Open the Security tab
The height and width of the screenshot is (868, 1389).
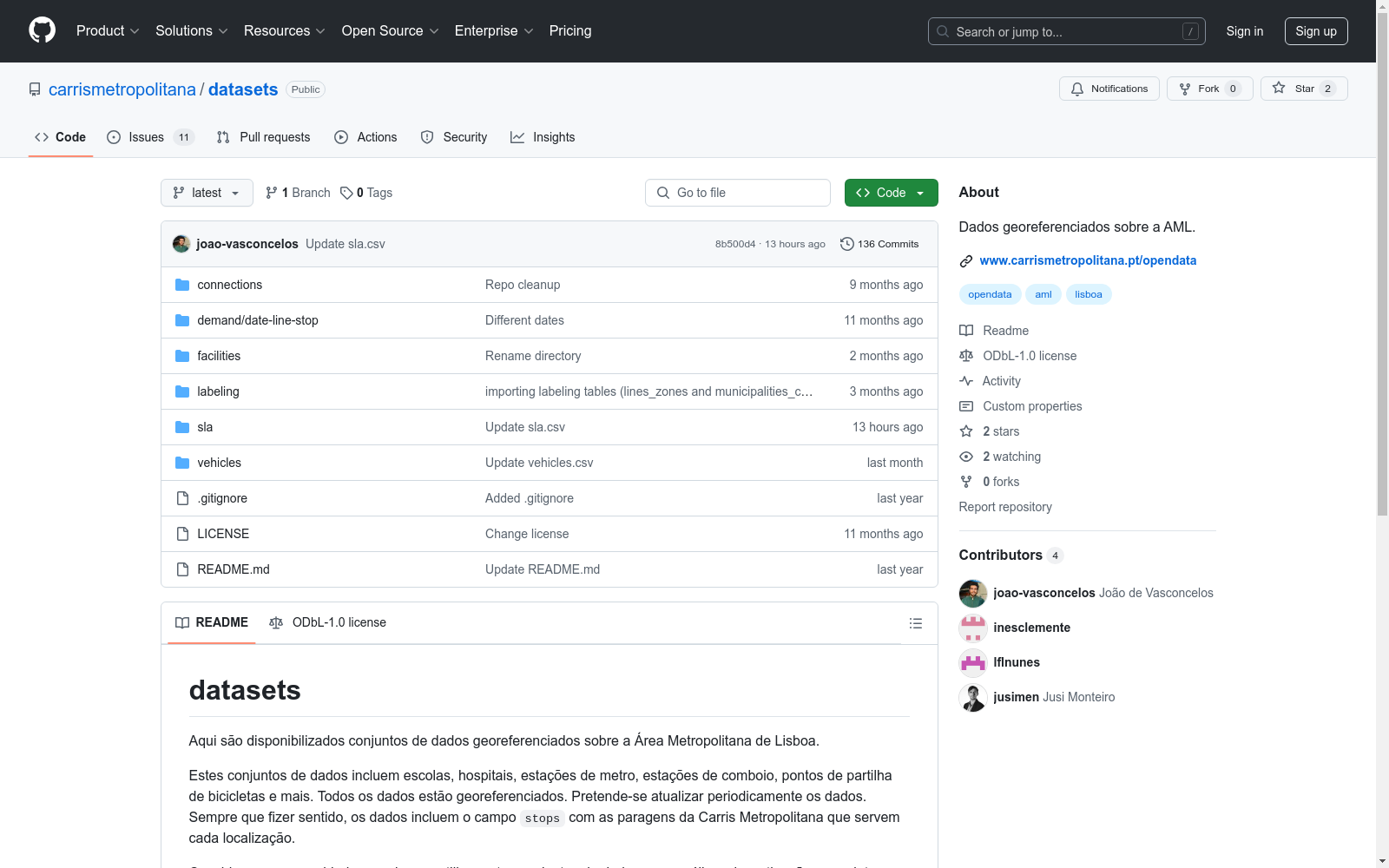coord(454,137)
